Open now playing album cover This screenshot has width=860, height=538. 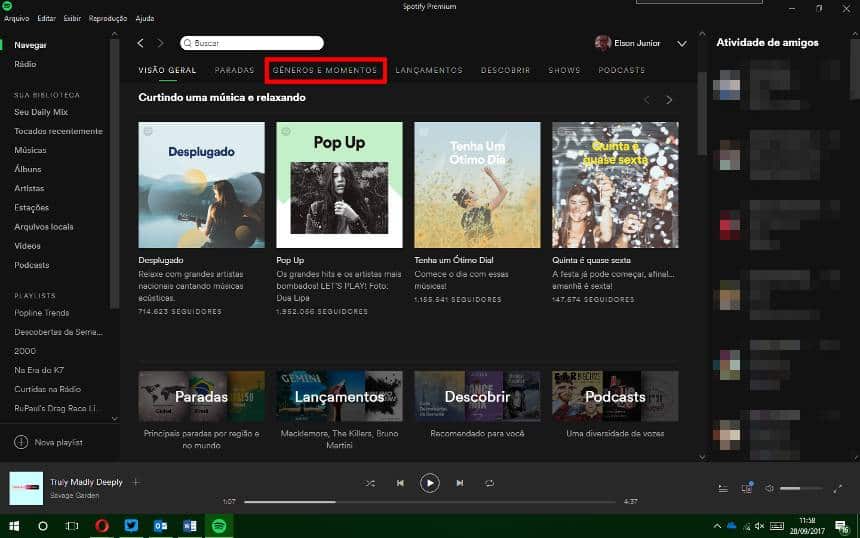26,488
